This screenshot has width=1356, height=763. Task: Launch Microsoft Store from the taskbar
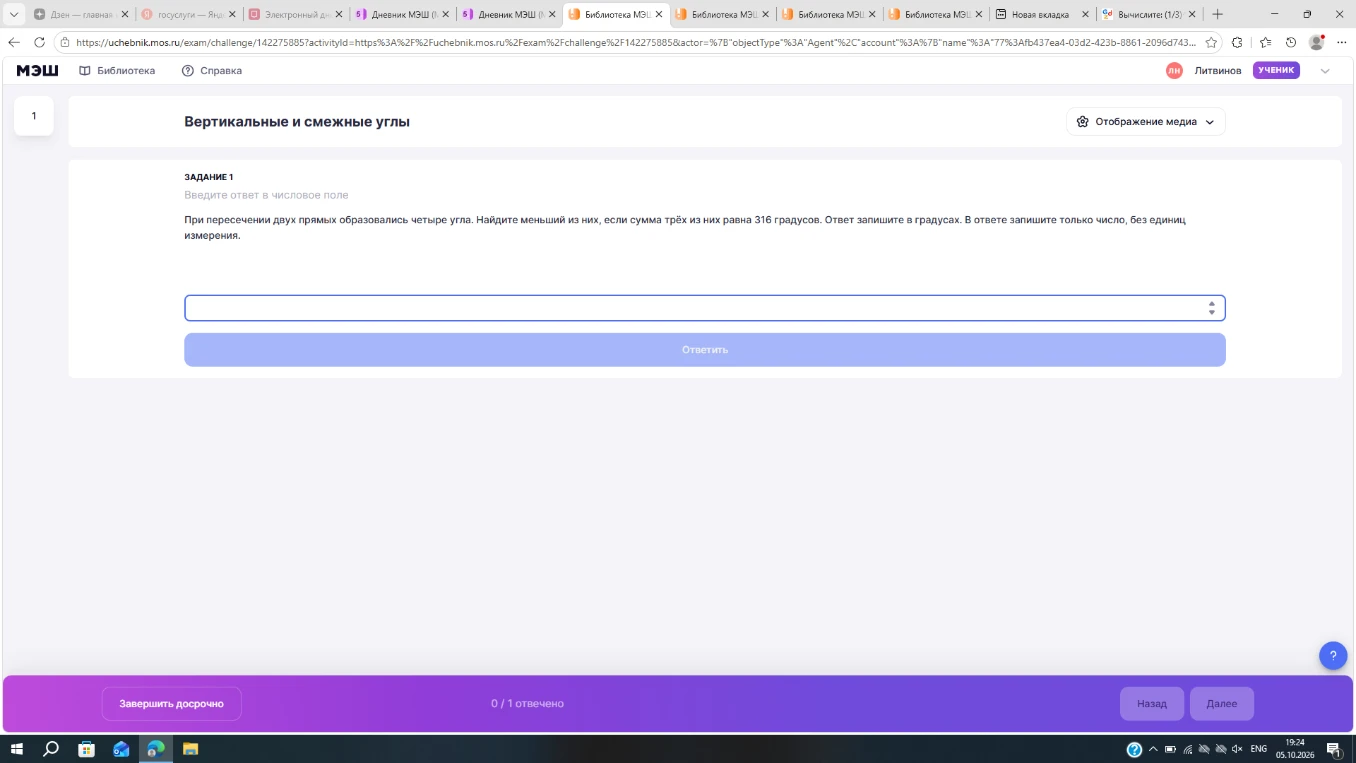coord(87,749)
